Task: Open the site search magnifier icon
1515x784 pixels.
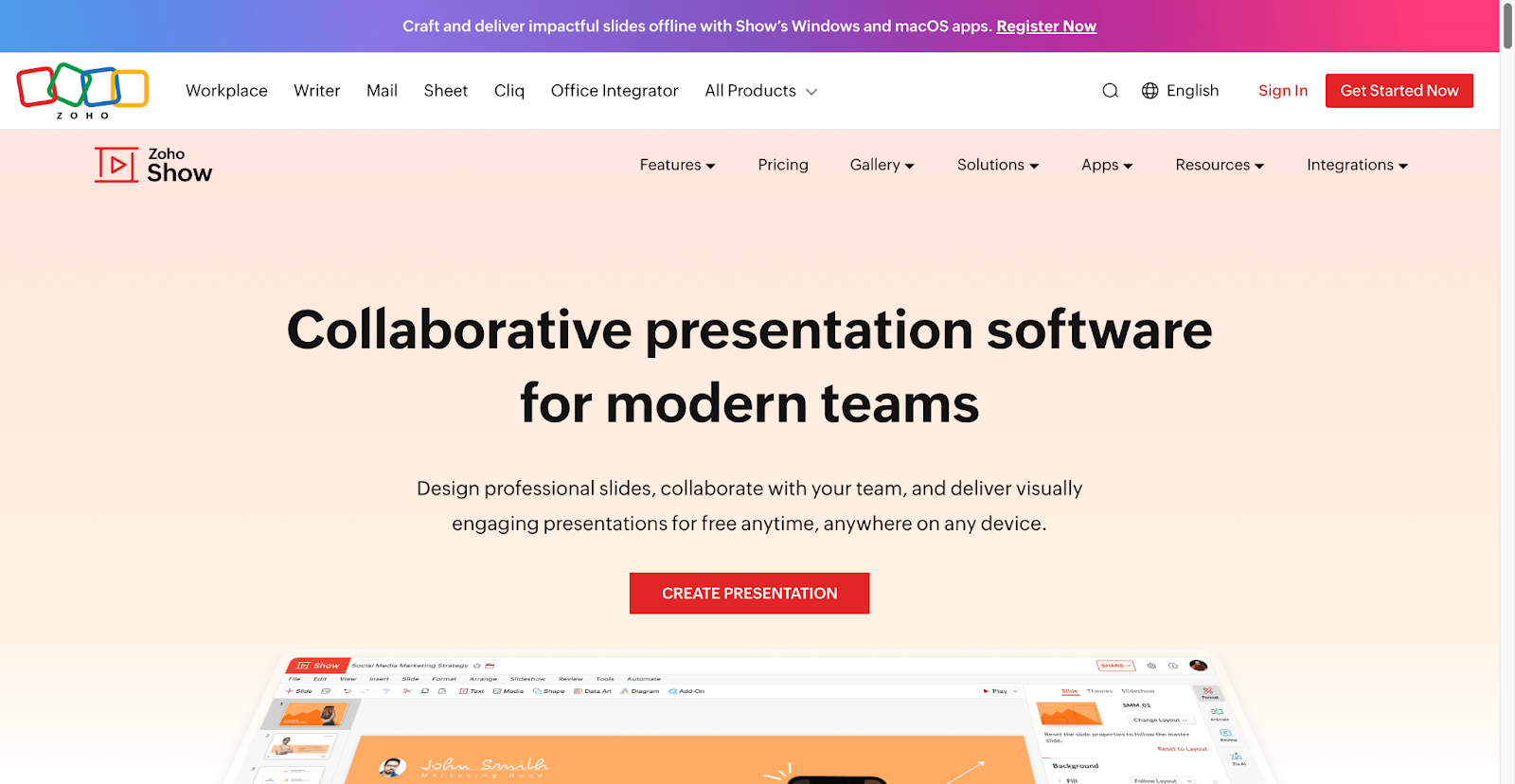Action: (x=1111, y=91)
